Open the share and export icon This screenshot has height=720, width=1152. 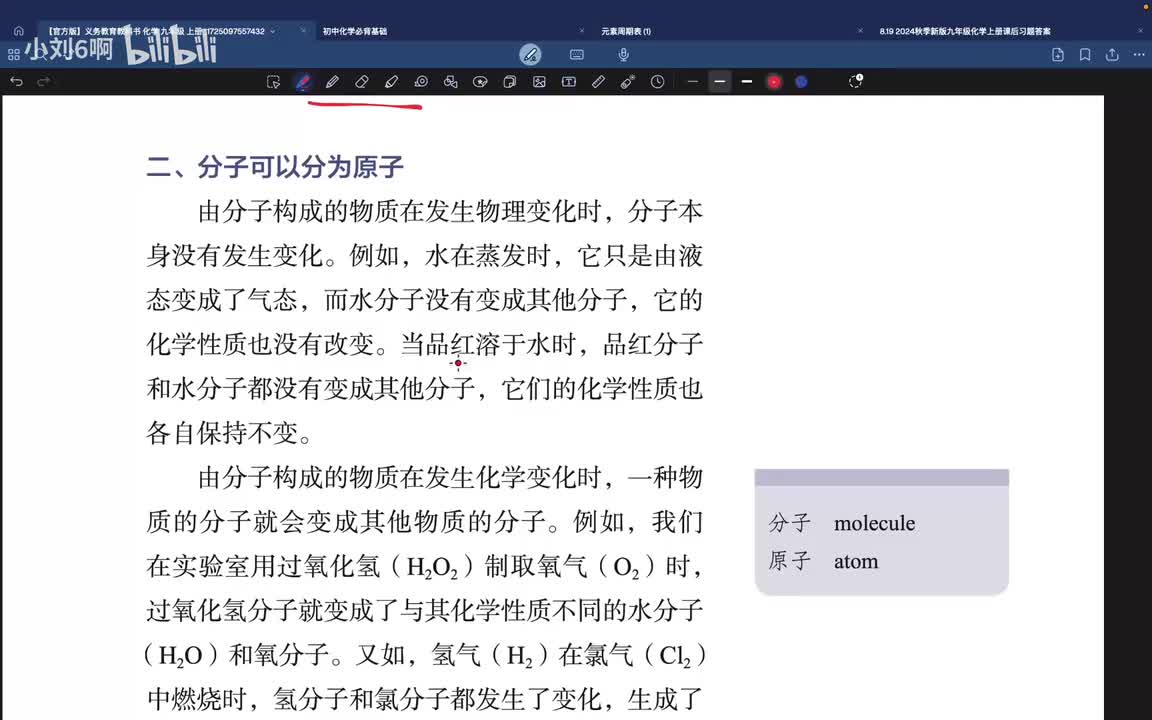click(1112, 54)
